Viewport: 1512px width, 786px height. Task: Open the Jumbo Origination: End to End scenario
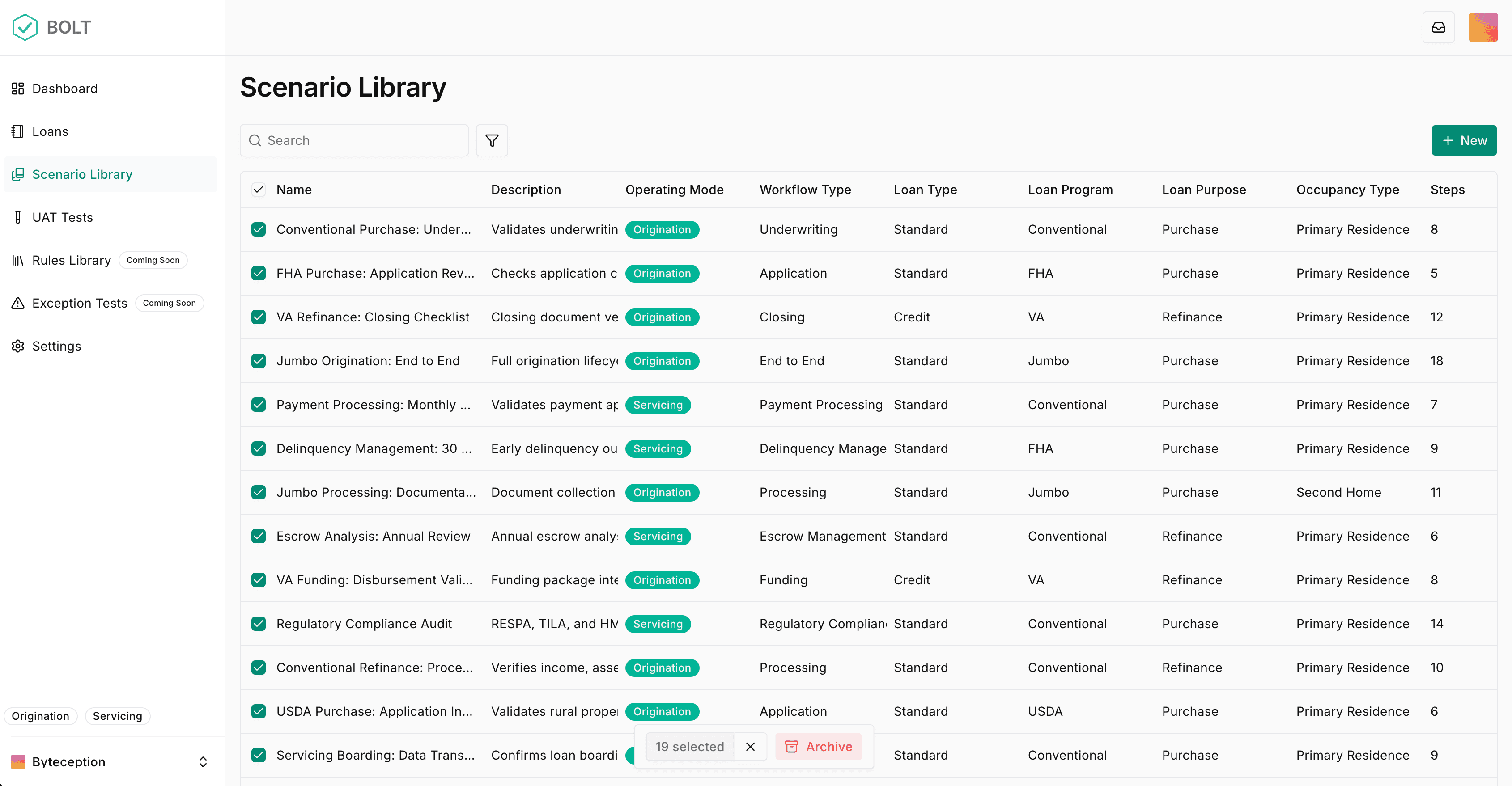(368, 361)
